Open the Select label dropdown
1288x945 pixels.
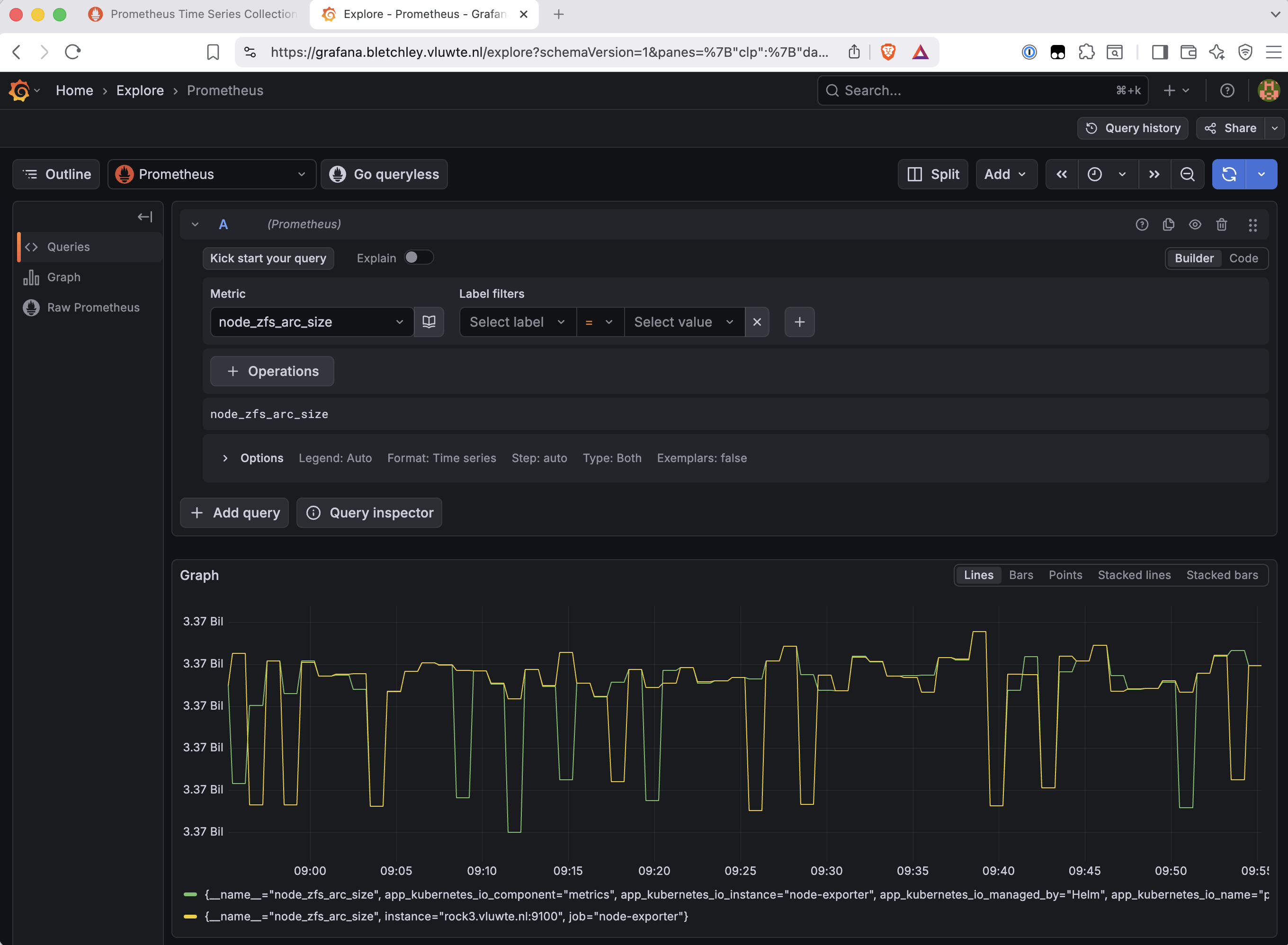(x=517, y=322)
